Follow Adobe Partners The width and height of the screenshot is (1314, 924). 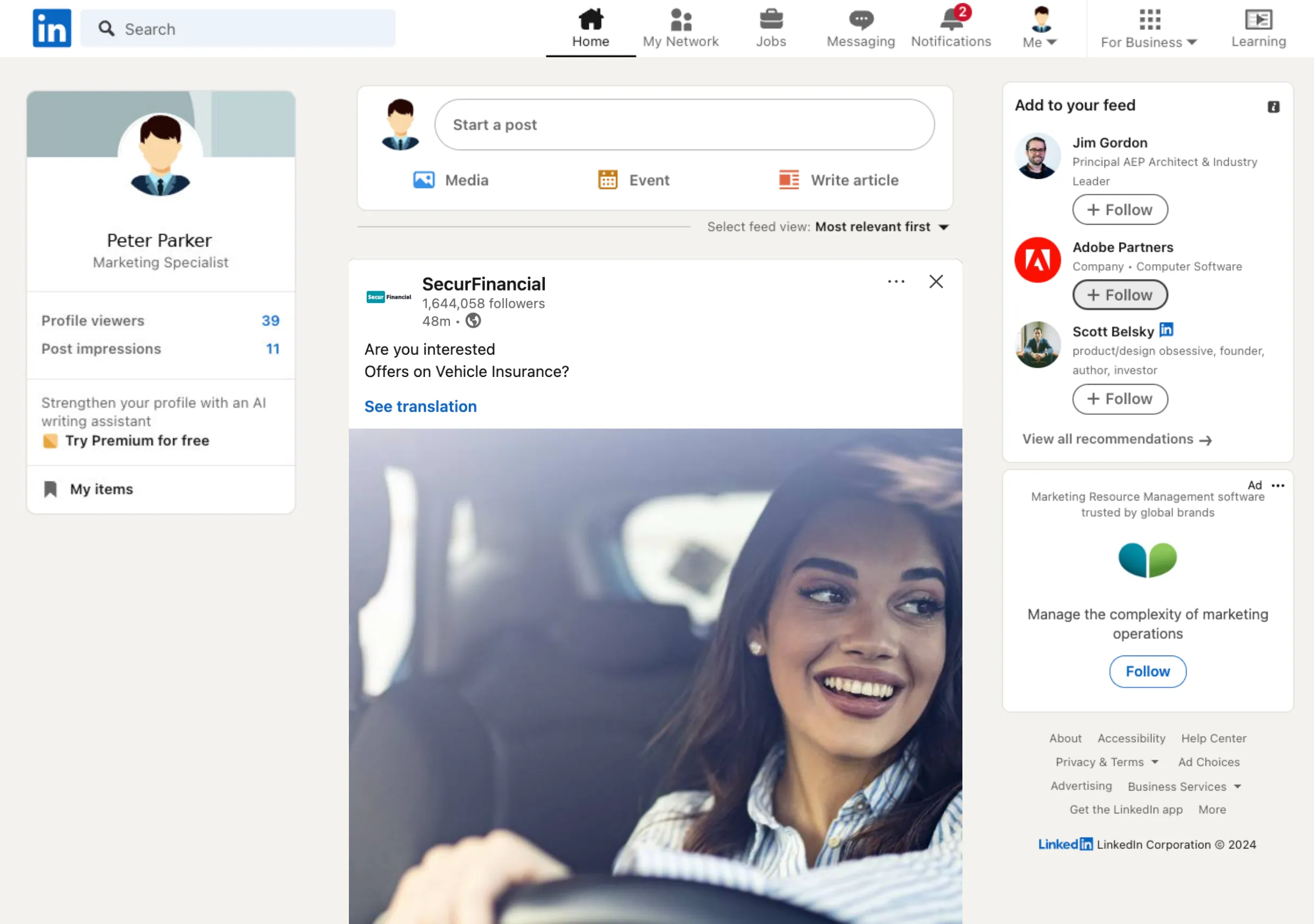pyautogui.click(x=1120, y=295)
